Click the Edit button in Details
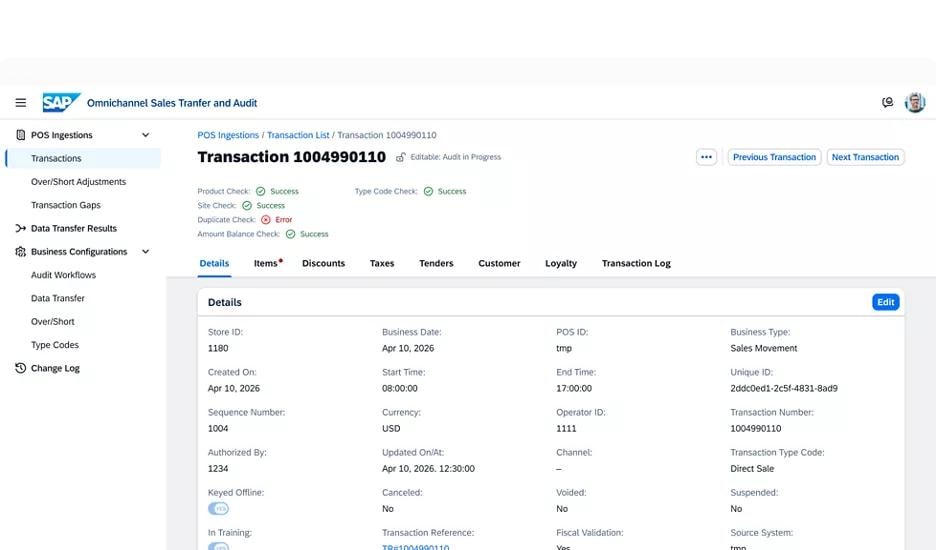This screenshot has height=550, width=936. (x=886, y=302)
